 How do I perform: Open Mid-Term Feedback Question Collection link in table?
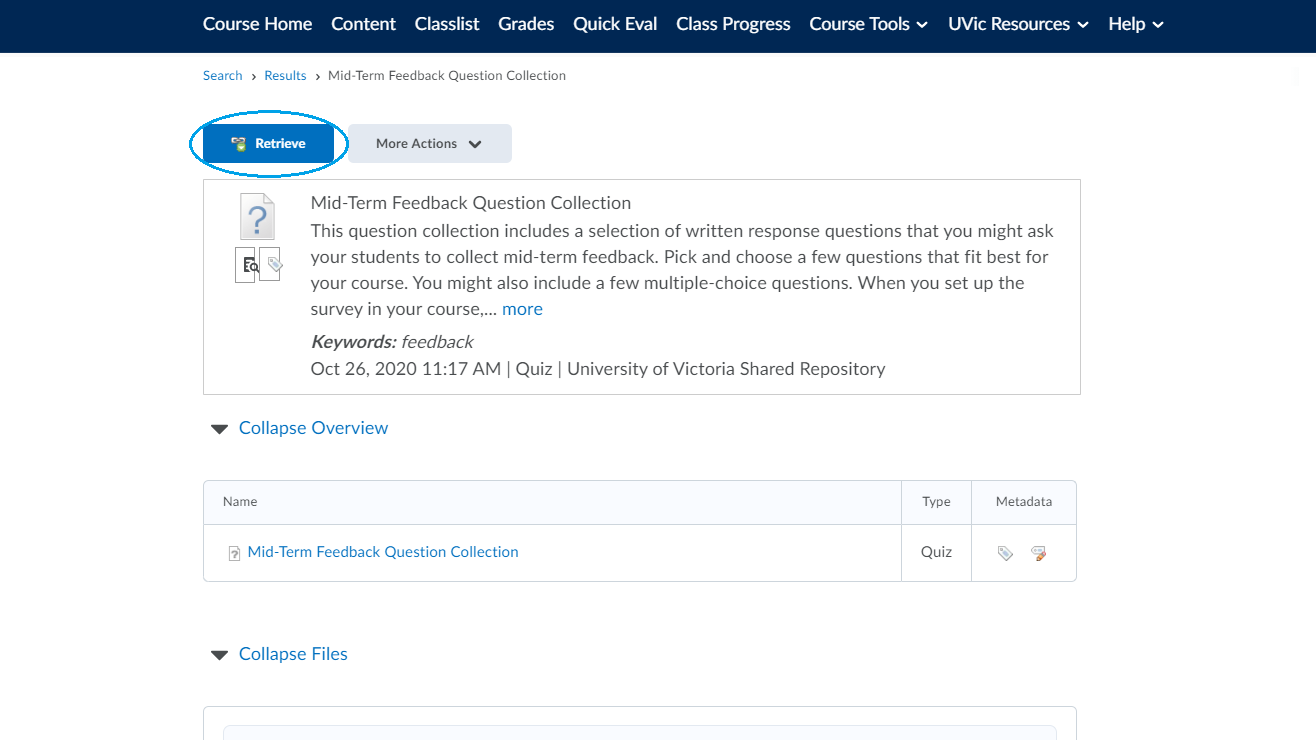point(383,552)
